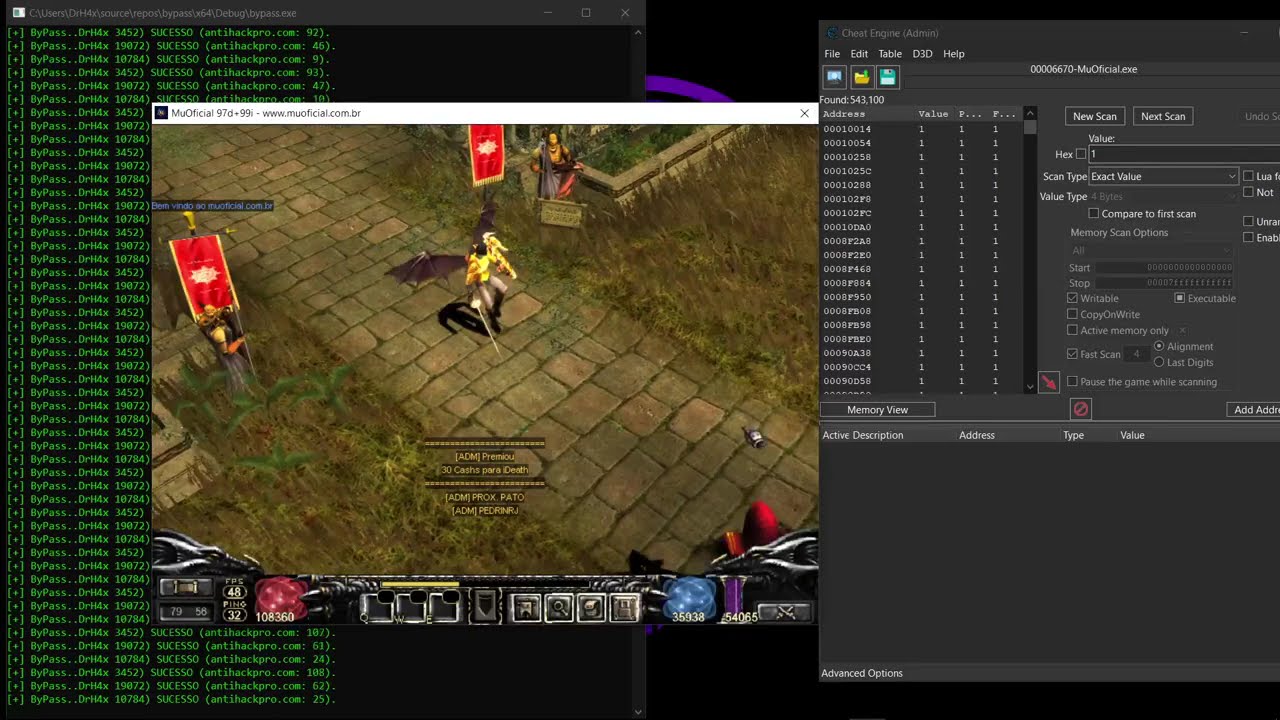Click the MuOficial game window title icon
1280x720 pixels.
[x=162, y=113]
